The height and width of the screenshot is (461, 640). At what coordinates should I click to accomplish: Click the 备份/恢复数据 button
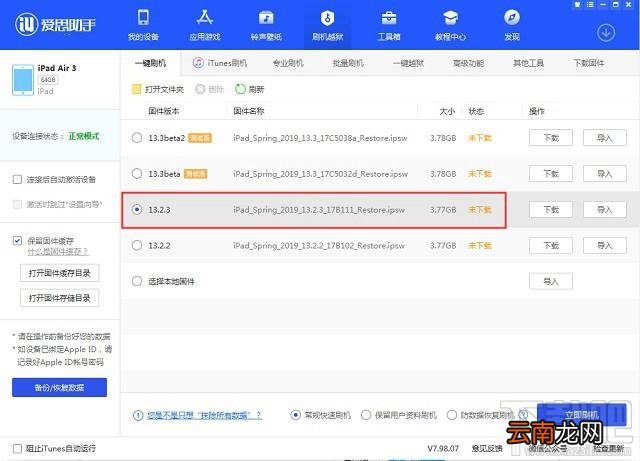click(x=60, y=387)
